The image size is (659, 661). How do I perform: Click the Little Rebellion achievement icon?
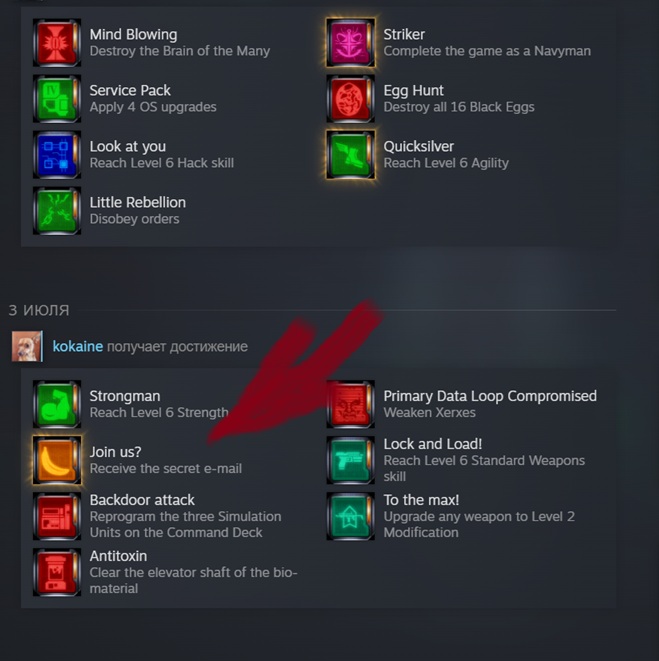point(57,211)
